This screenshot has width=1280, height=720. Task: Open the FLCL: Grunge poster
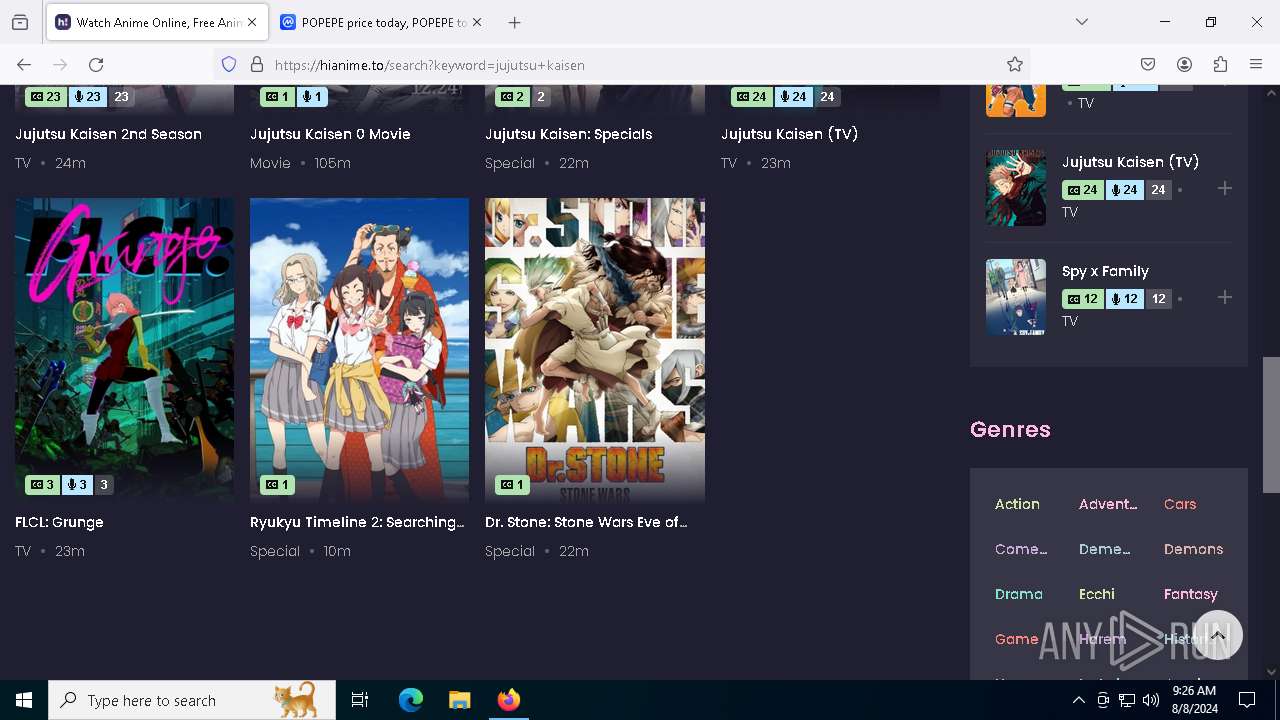(x=124, y=350)
